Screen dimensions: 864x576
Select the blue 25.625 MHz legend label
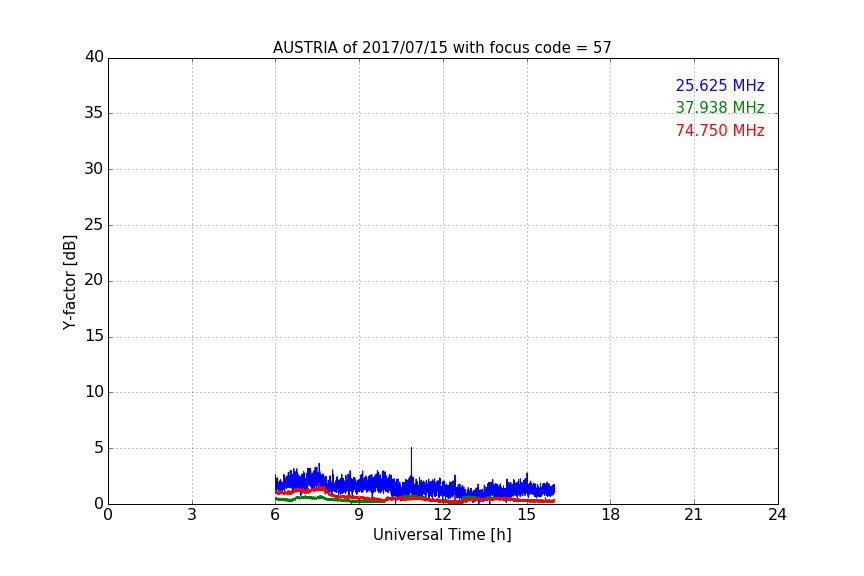click(719, 86)
